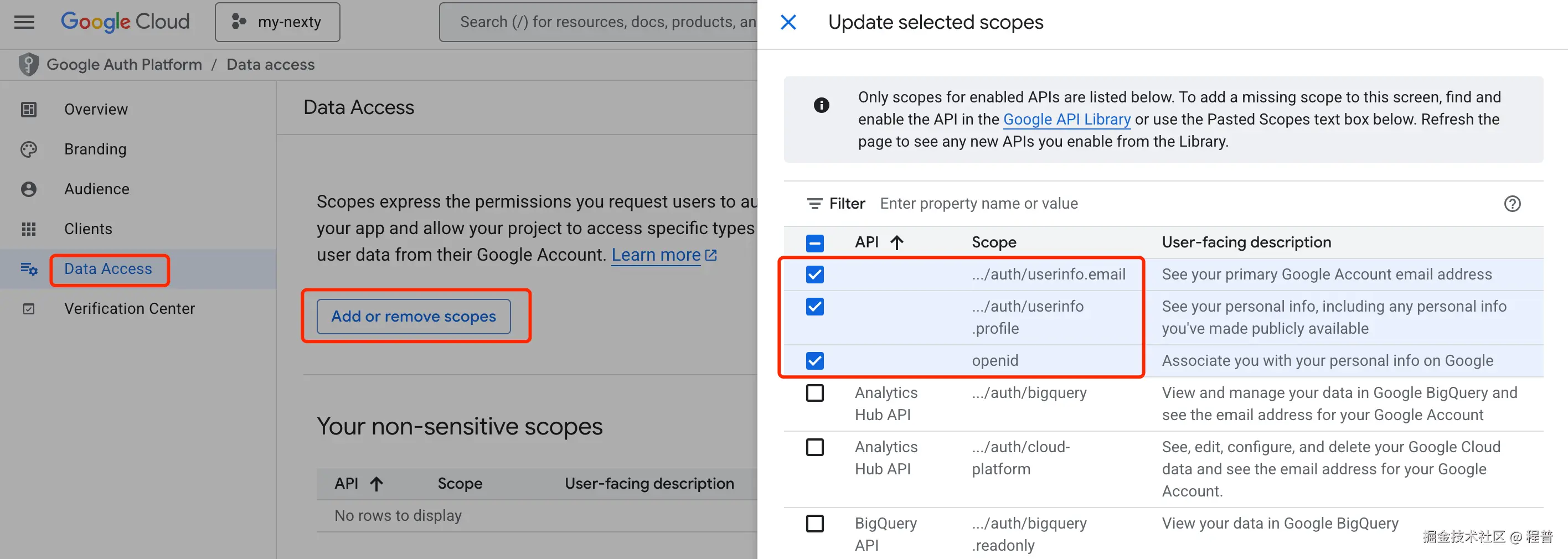Open the Data access breadcrumb item
Screen dimensions: 1568x559
coord(270,64)
